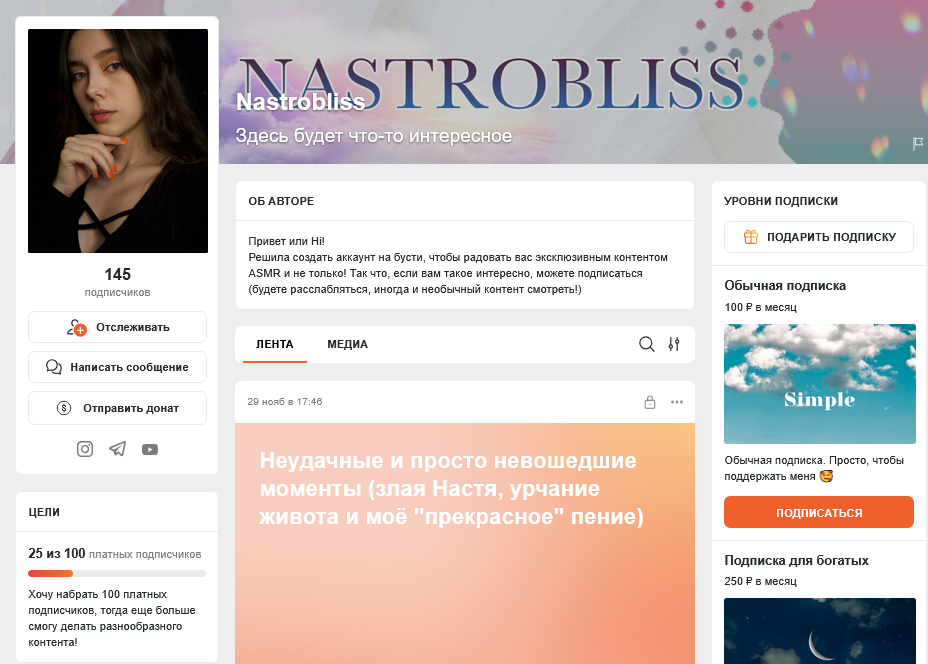Click the paid subscribers goal progress bar

(117, 573)
